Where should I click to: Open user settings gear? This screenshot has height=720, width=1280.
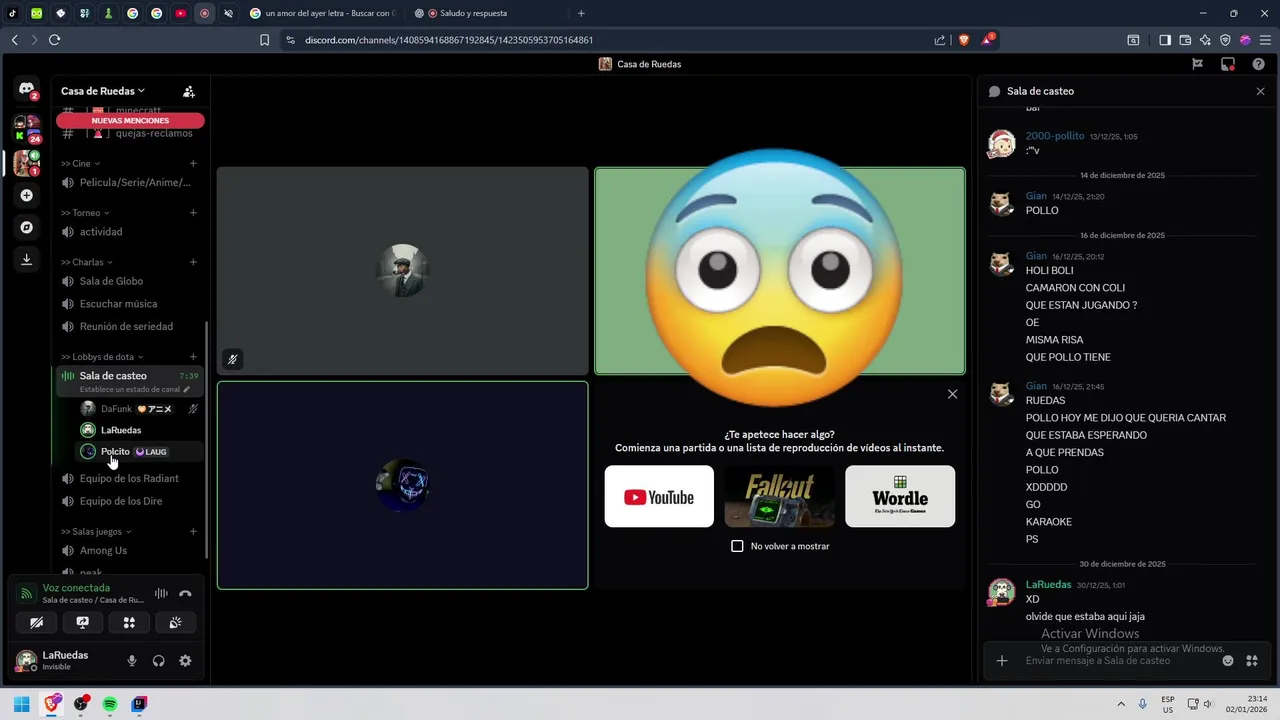click(185, 660)
